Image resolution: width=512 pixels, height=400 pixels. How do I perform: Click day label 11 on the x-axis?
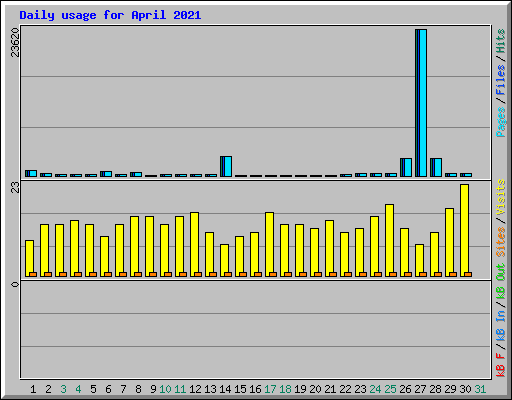pos(180,389)
